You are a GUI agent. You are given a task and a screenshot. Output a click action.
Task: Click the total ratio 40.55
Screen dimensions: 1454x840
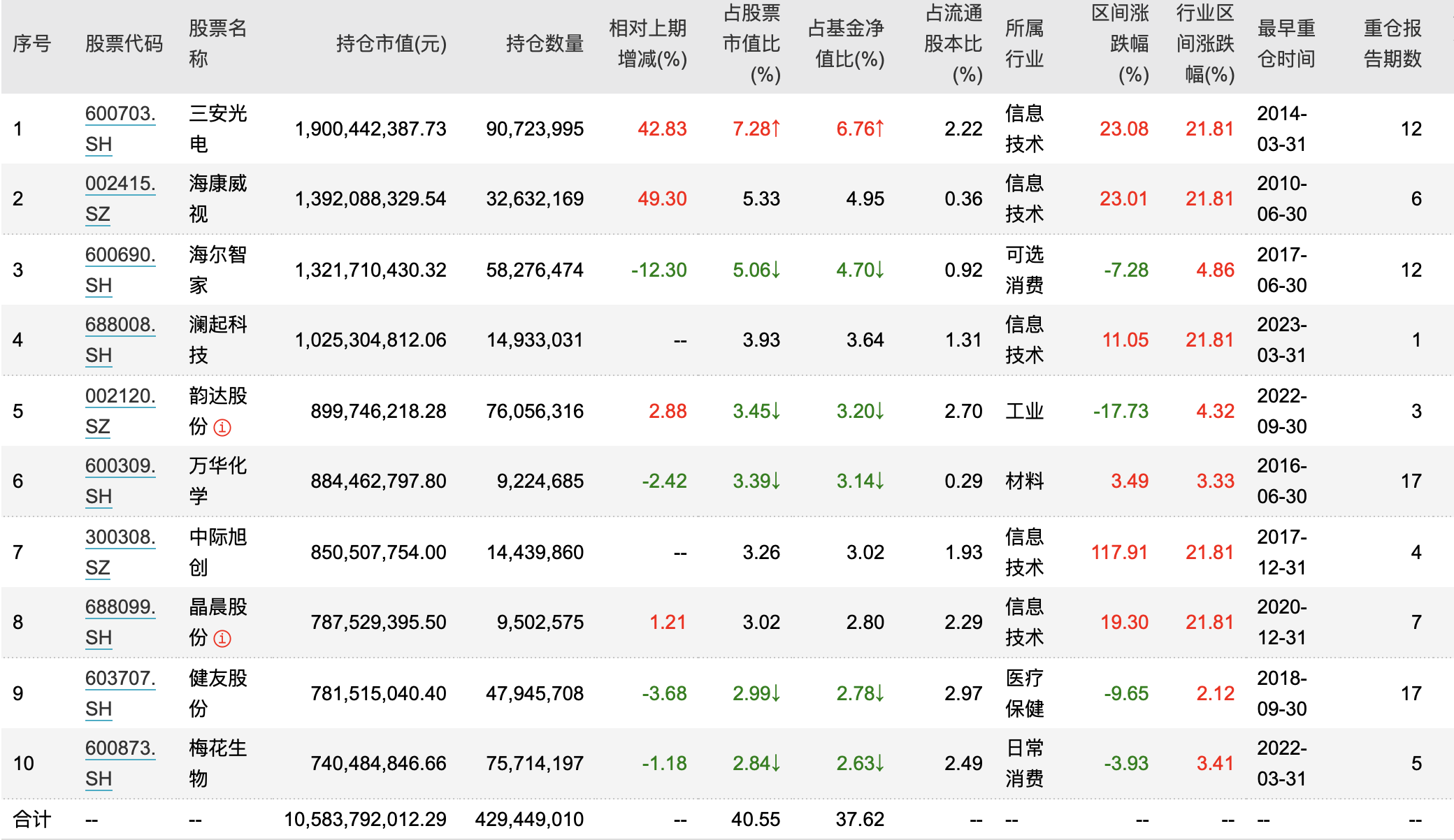tap(756, 820)
